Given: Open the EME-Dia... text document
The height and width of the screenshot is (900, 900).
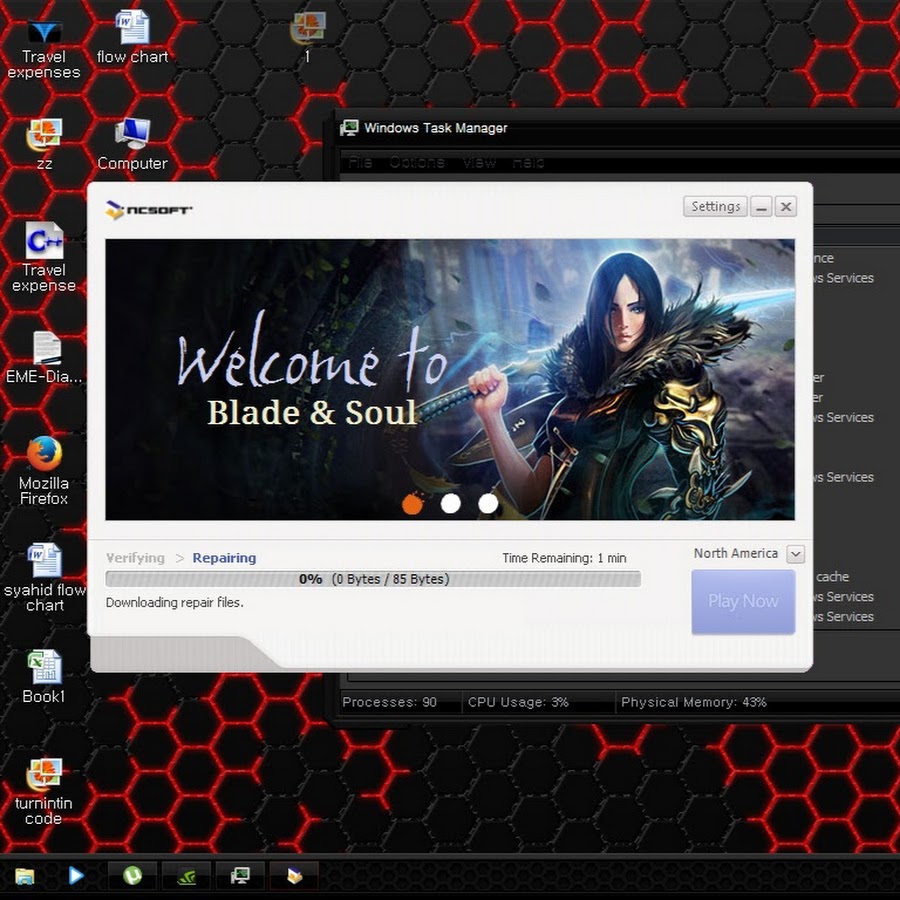Looking at the screenshot, I should click(x=44, y=357).
